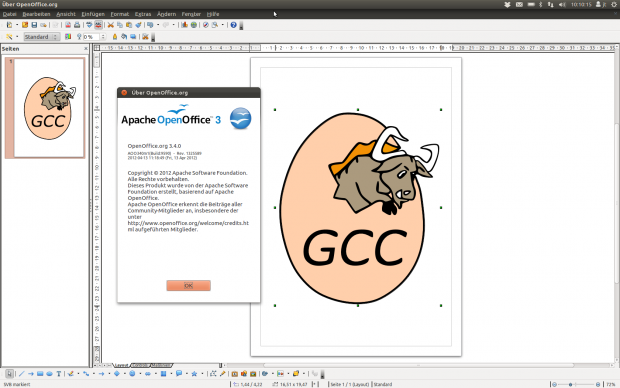Open the stars shapes dropdown arrow

coord(202,374)
